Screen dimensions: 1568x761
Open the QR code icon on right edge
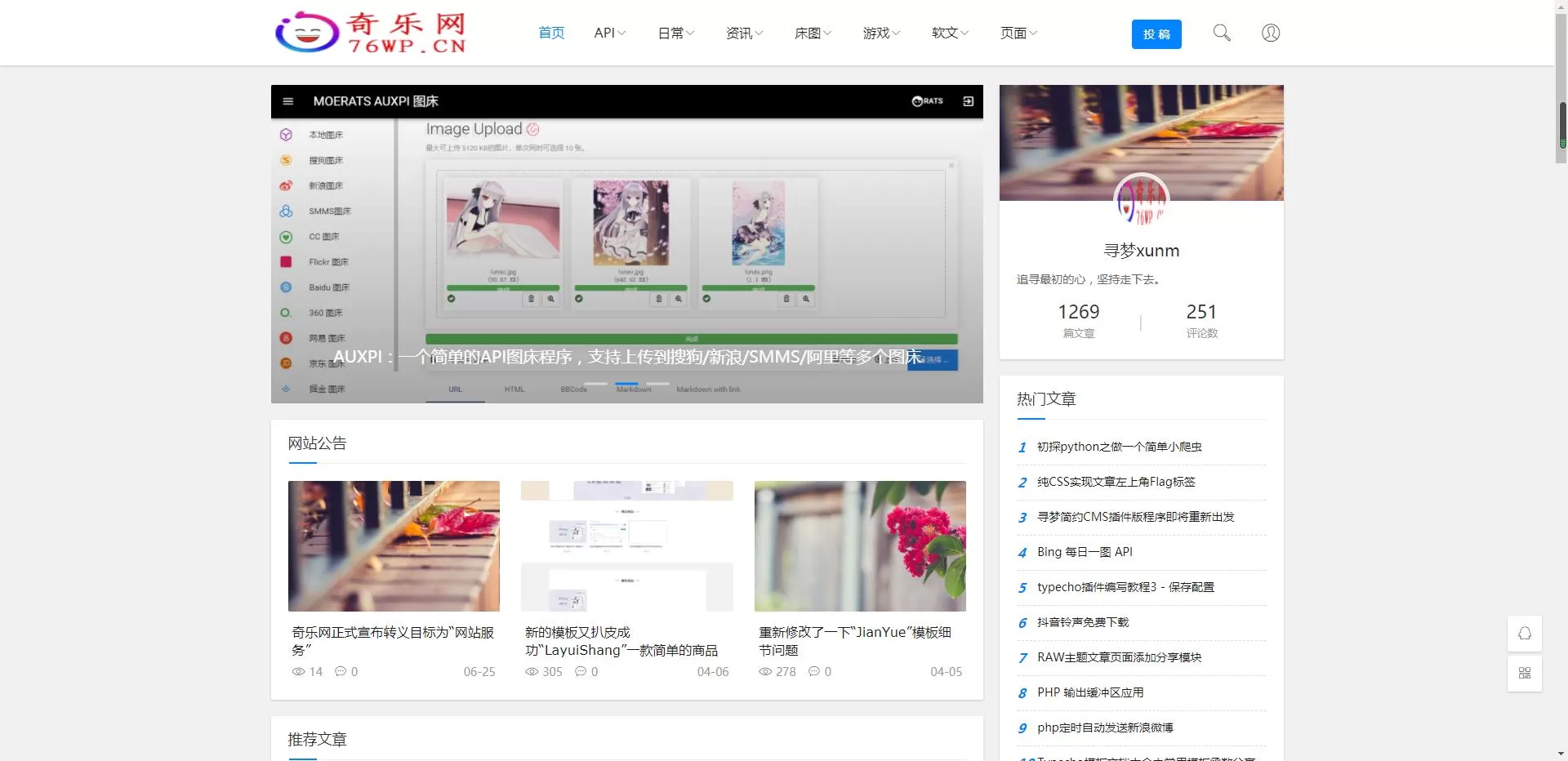pyautogui.click(x=1524, y=673)
